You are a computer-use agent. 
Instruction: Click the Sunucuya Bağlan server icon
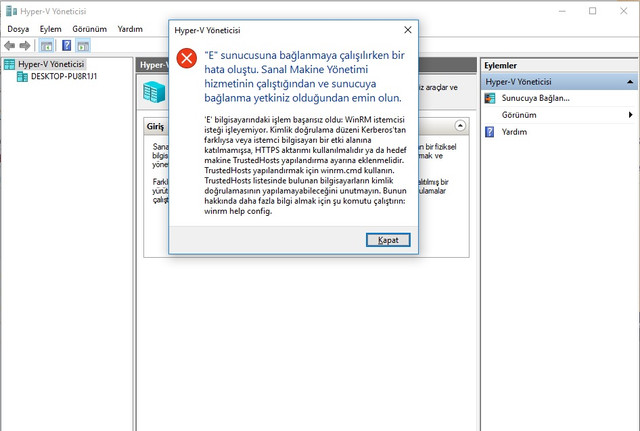click(x=490, y=98)
